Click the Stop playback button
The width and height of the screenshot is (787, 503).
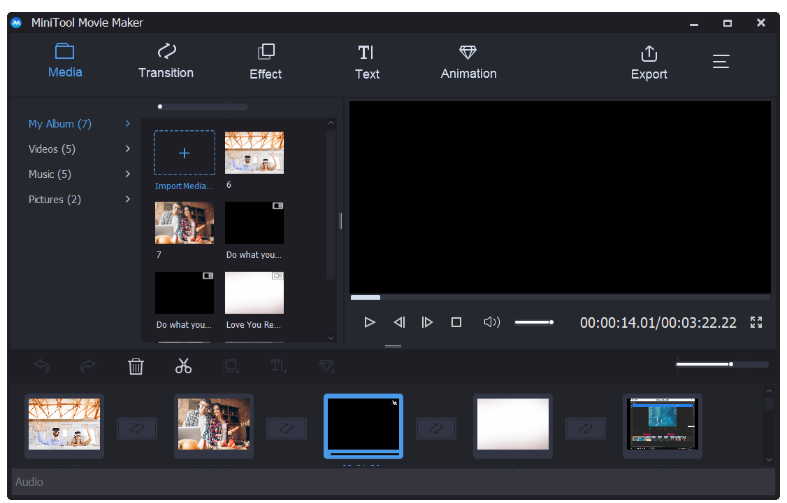456,322
